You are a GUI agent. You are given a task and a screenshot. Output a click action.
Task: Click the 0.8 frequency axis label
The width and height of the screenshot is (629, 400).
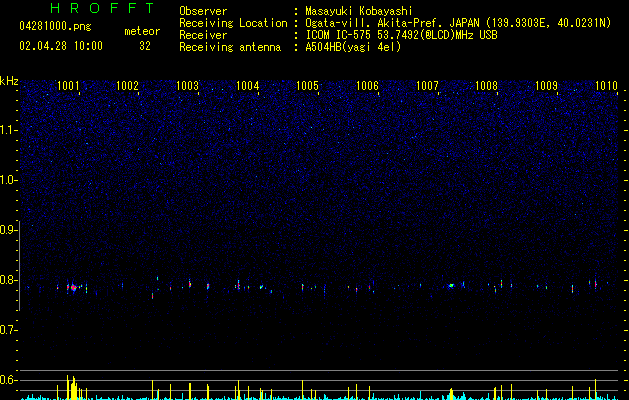click(x=8, y=280)
